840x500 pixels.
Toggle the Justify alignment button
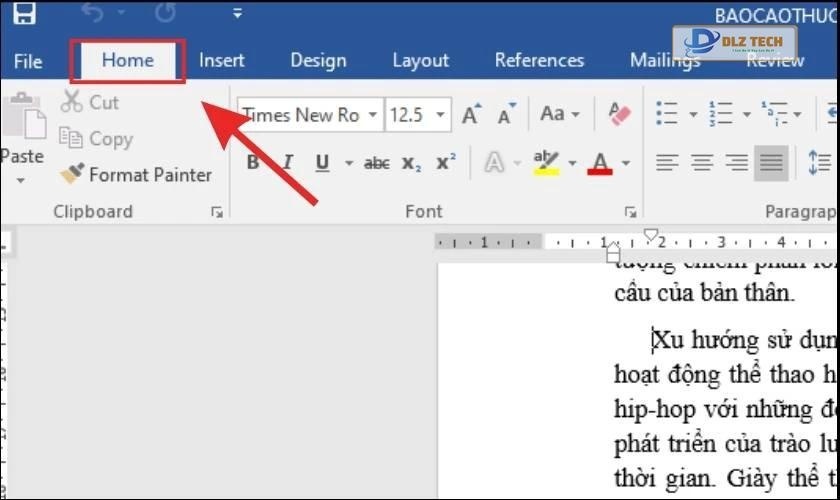click(771, 162)
